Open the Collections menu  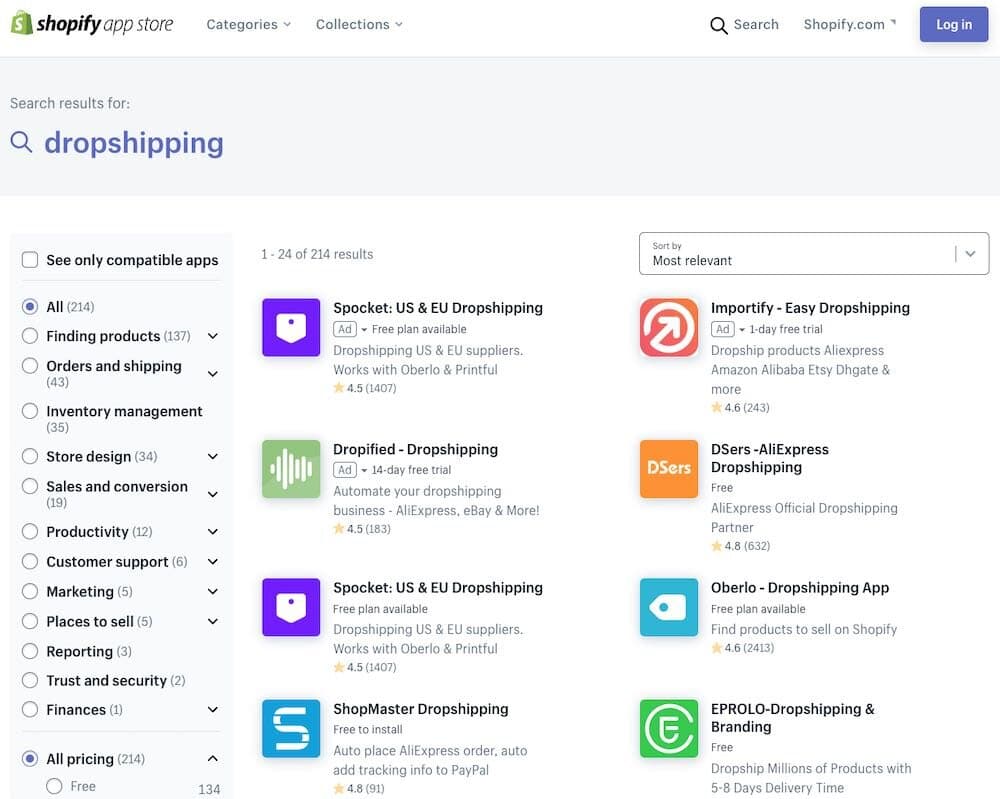359,24
